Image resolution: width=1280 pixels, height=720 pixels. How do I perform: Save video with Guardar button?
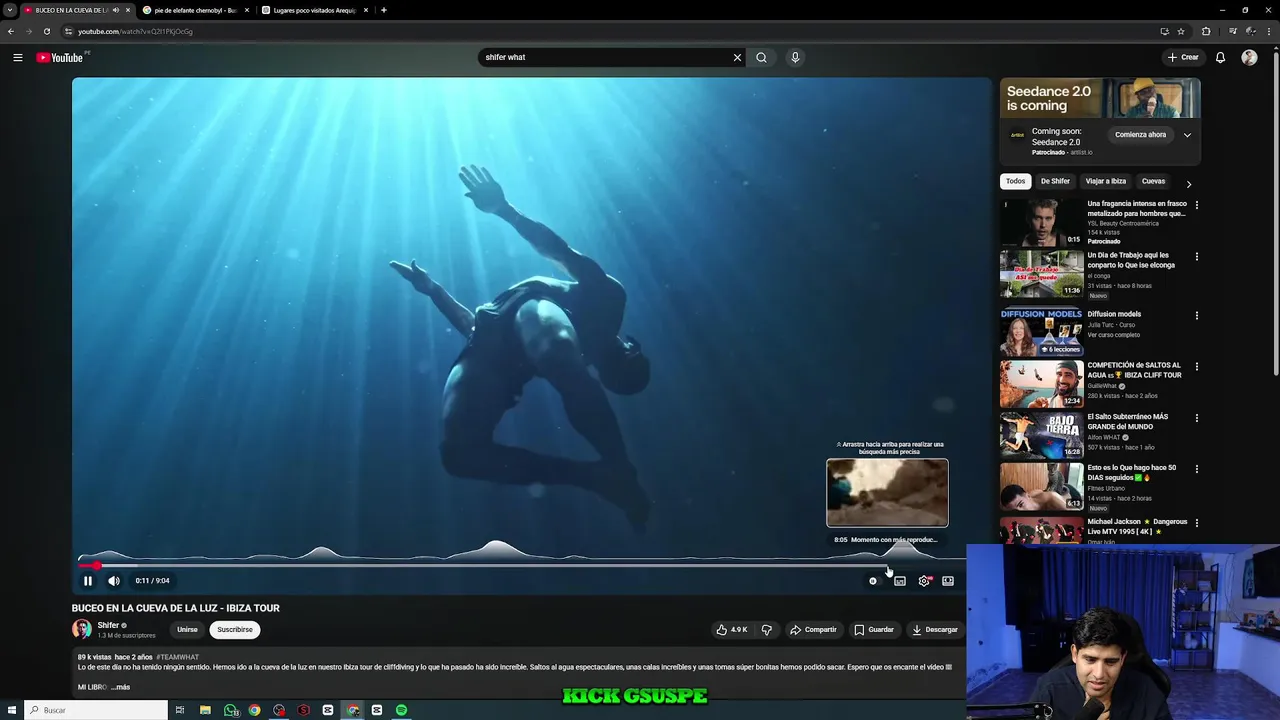[874, 630]
